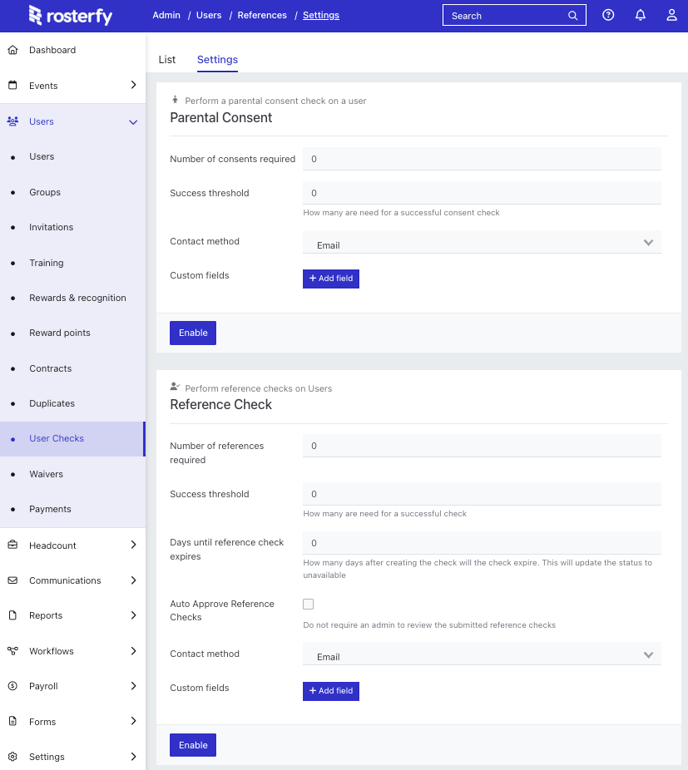
Task: Click the Dashboard home icon
Action: point(13,50)
